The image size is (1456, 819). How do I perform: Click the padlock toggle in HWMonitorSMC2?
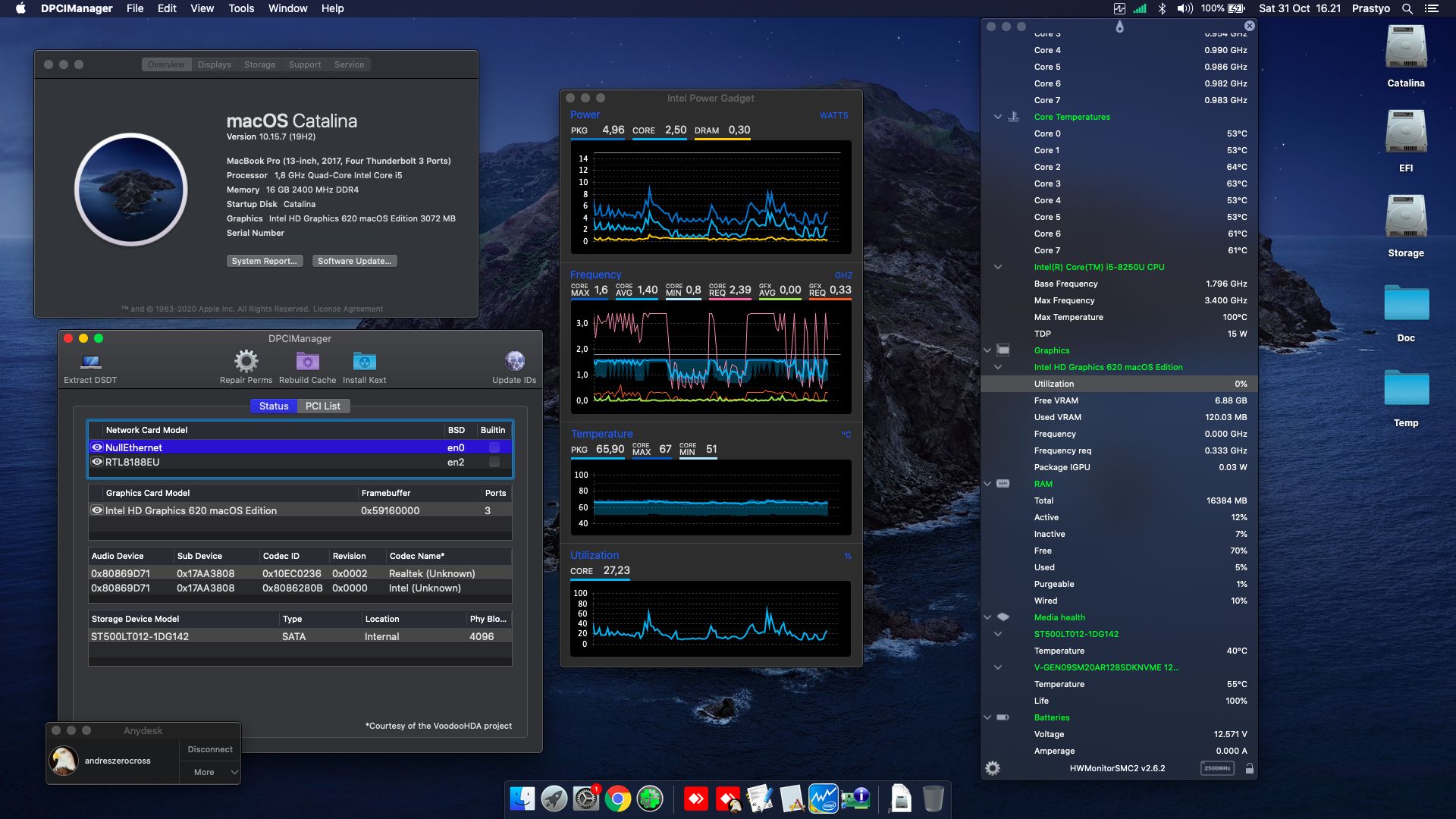click(1249, 767)
